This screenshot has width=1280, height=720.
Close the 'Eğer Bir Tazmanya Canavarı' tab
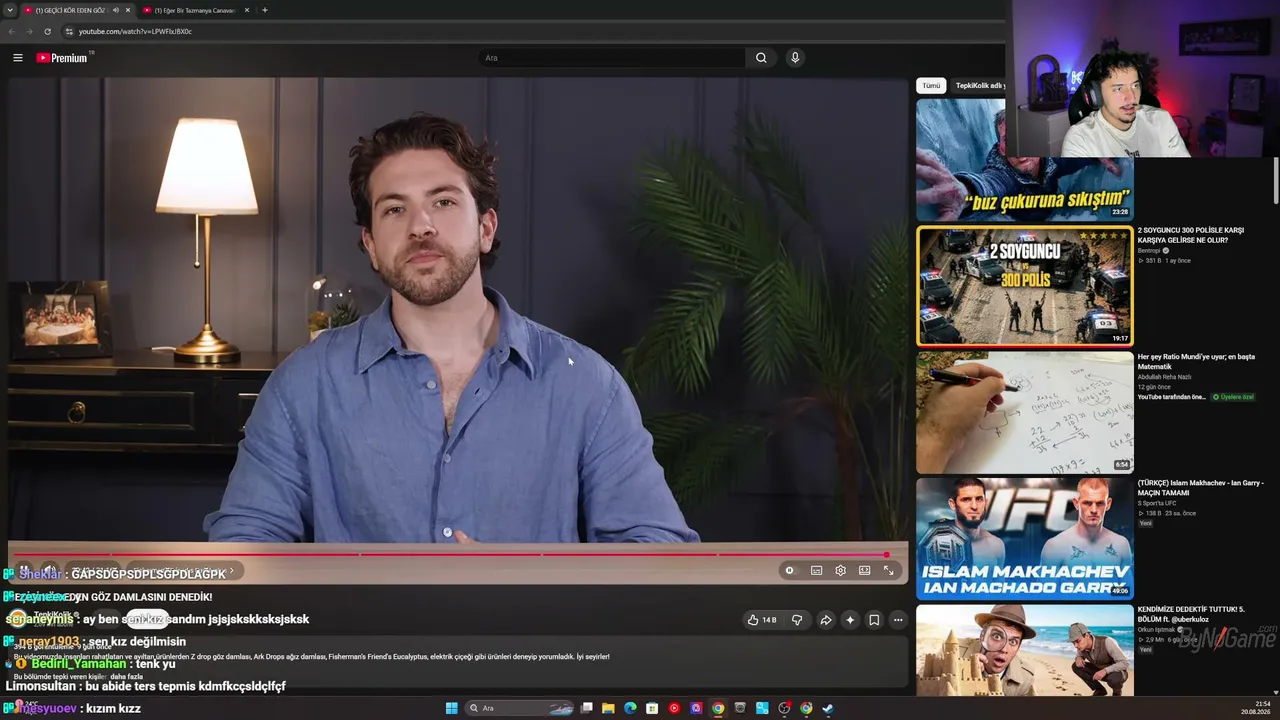point(247,10)
